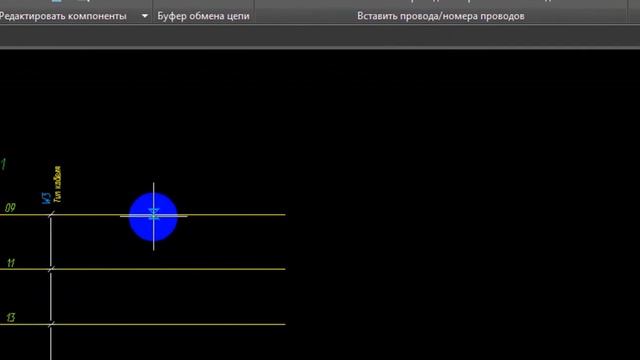Expand the 'Редактировать компоненты' dropdown arrow
The image size is (640, 360).
coord(144,16)
